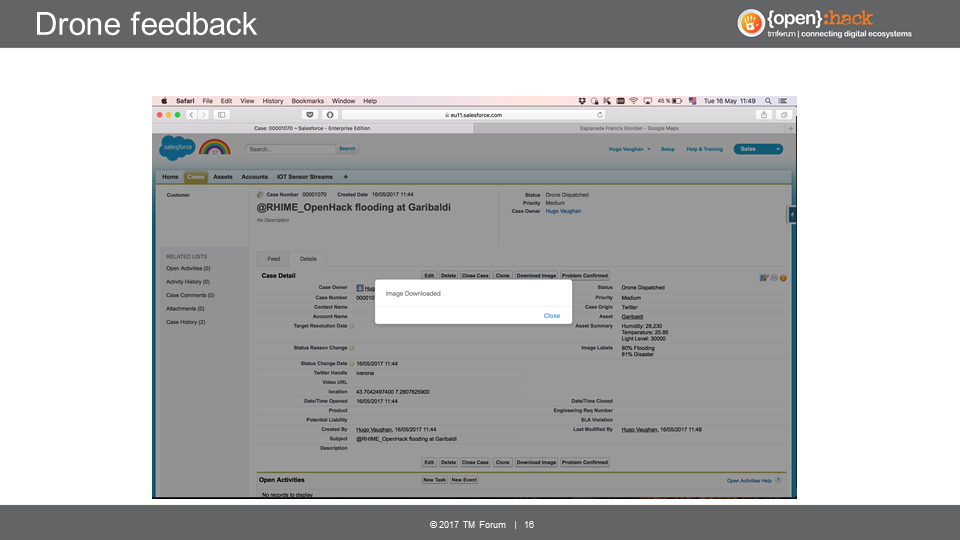This screenshot has height=540, width=960.
Task: Click the Salesforce cloud logo
Action: pos(178,148)
